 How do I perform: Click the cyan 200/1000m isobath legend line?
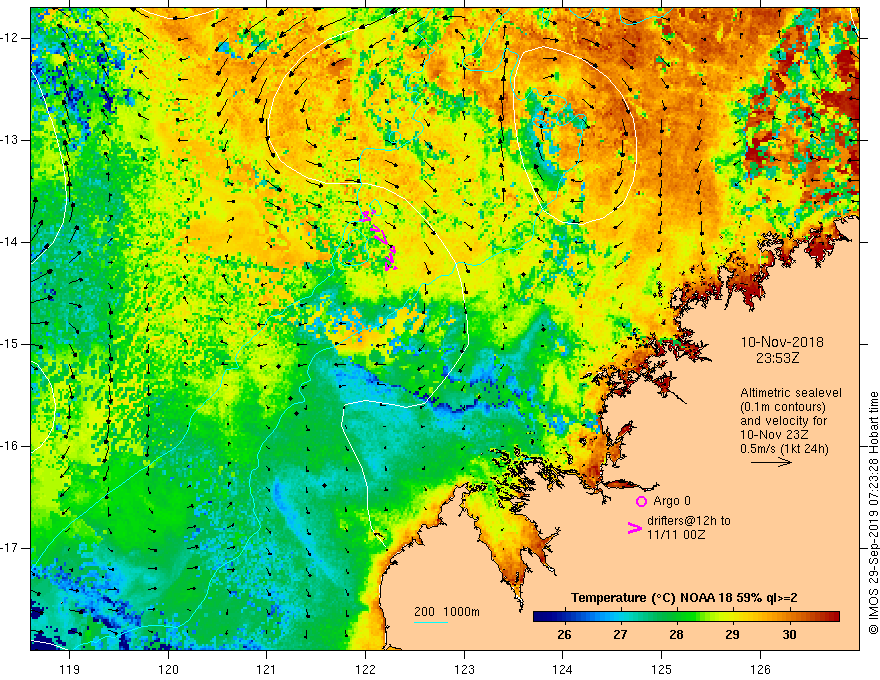point(431,622)
